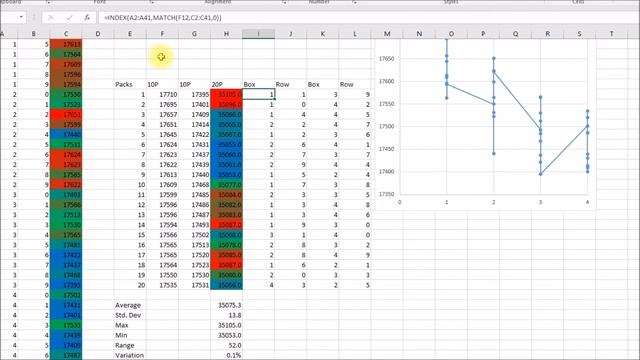This screenshot has width=640, height=360.
Task: Click the '0' label on chart horizontal axis
Action: coord(400,202)
